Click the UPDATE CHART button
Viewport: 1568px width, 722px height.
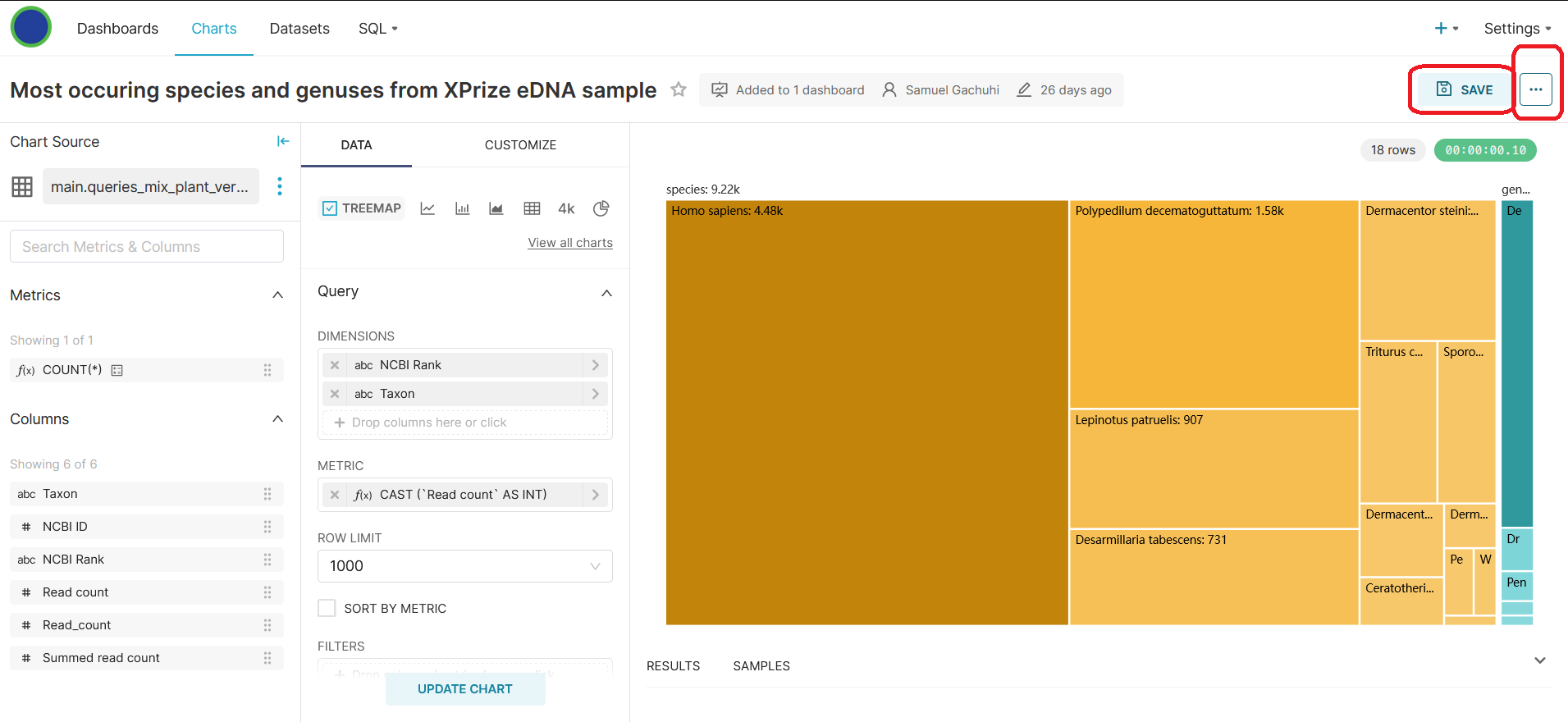coord(465,689)
